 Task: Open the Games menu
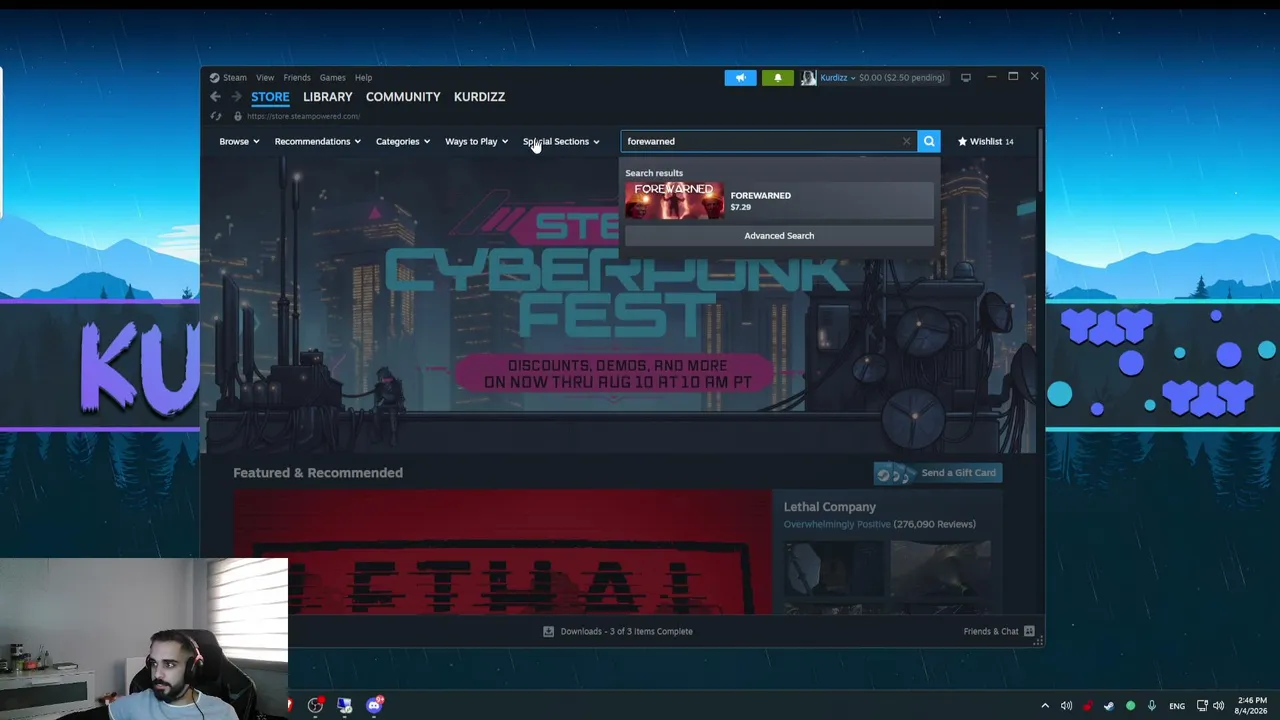pos(333,77)
